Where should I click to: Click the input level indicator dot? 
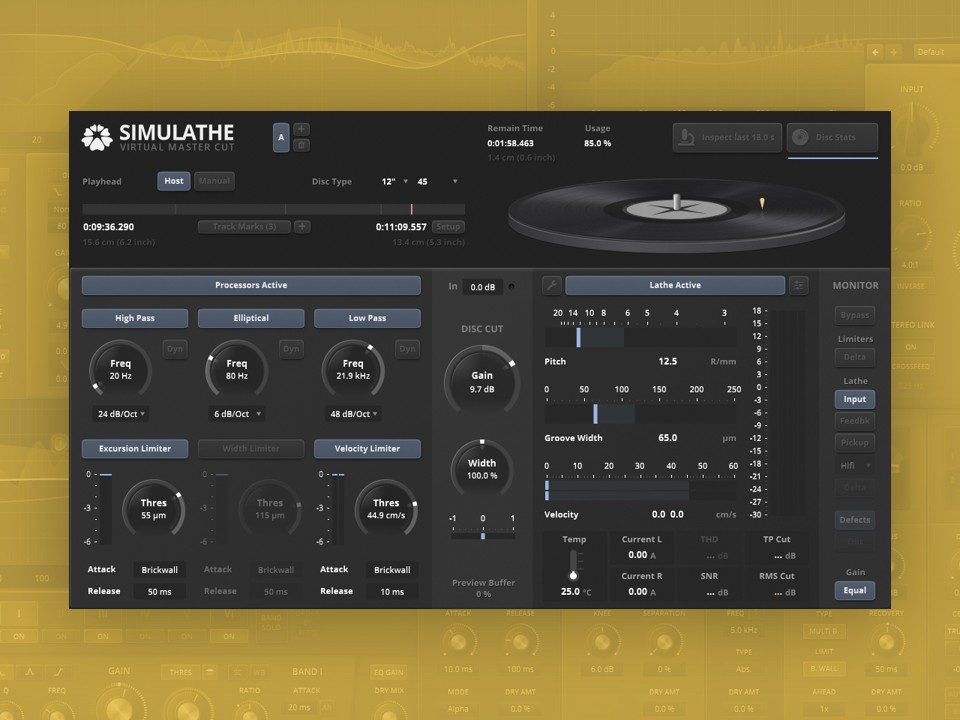tap(511, 287)
